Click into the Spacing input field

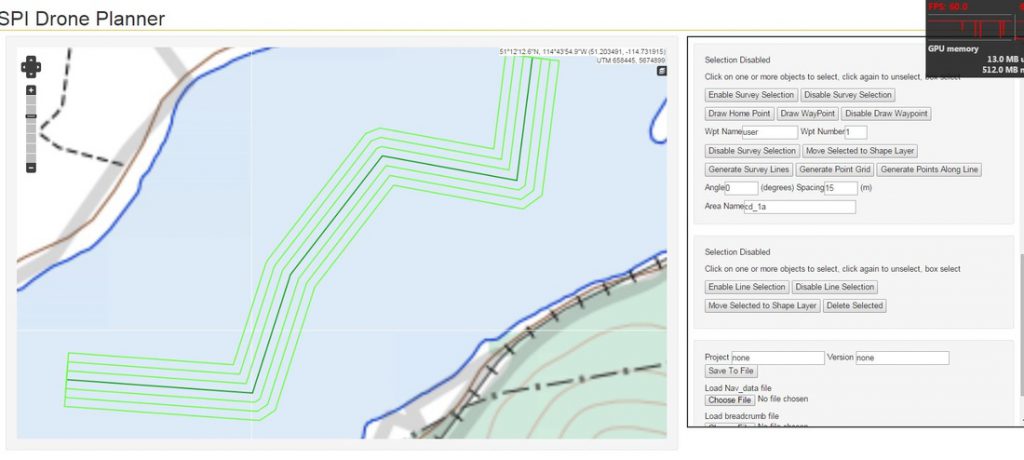(x=841, y=188)
